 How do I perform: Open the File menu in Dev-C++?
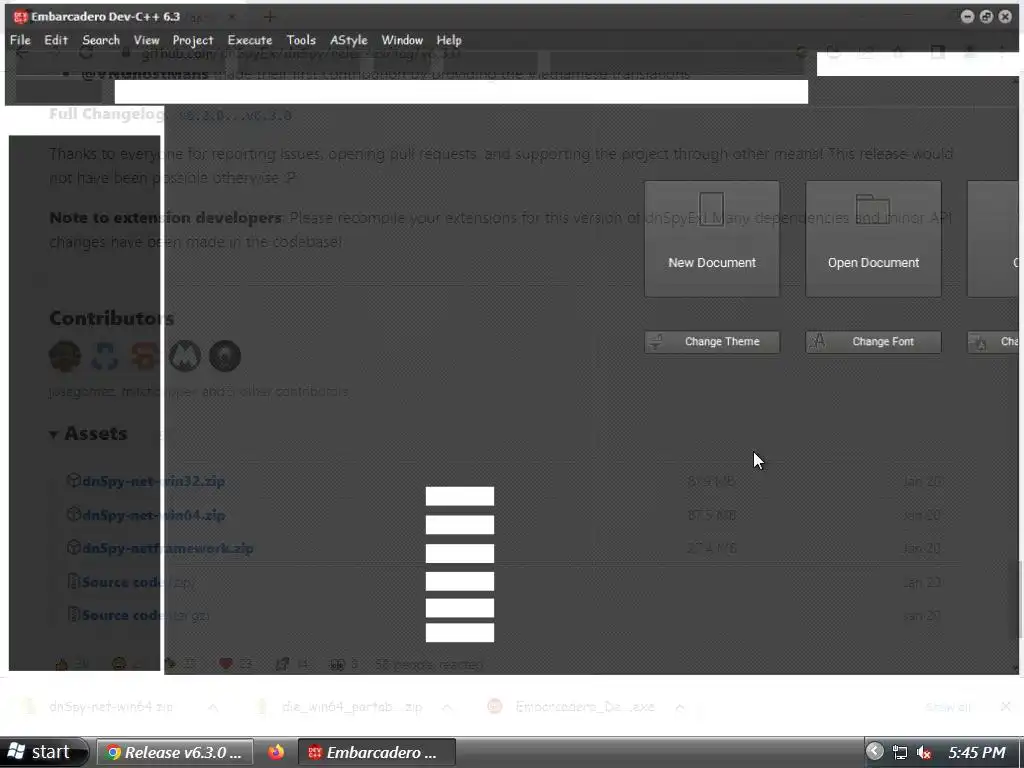click(x=20, y=40)
